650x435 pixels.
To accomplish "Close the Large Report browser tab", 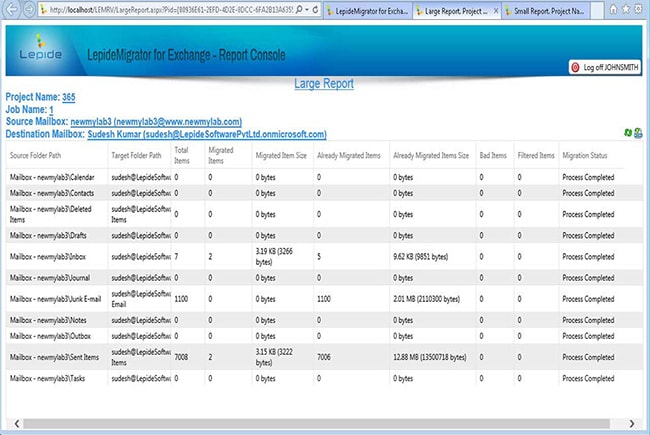I will point(496,11).
